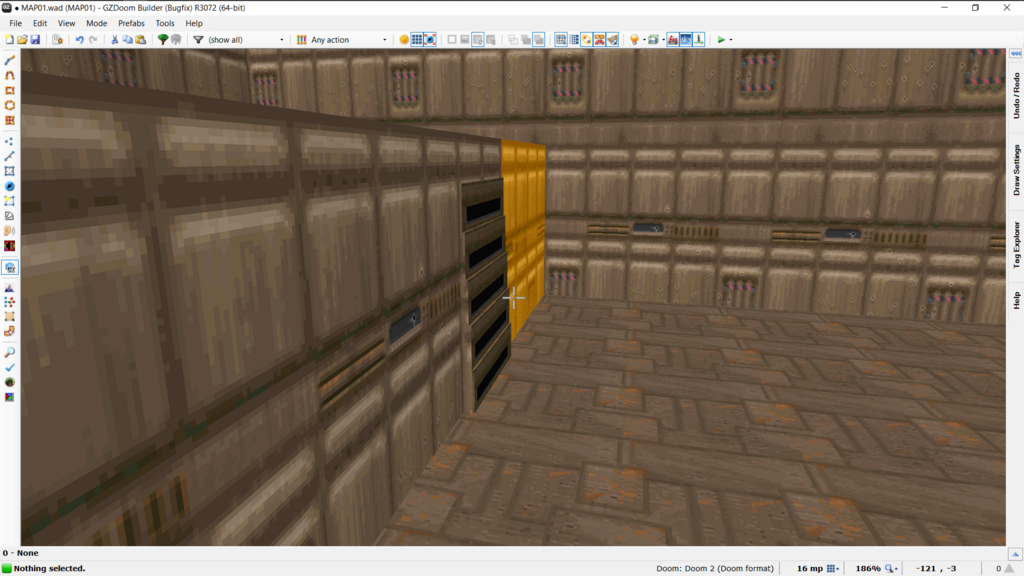
Task: Switch to Things mode blue circle icon
Action: [x=10, y=186]
